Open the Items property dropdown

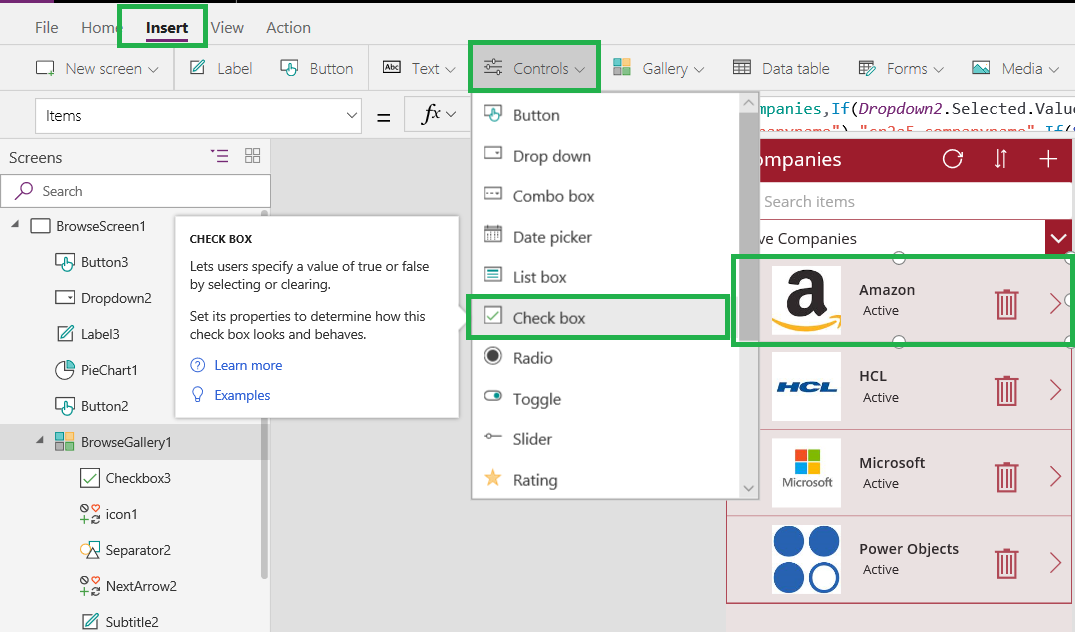pyautogui.click(x=352, y=116)
